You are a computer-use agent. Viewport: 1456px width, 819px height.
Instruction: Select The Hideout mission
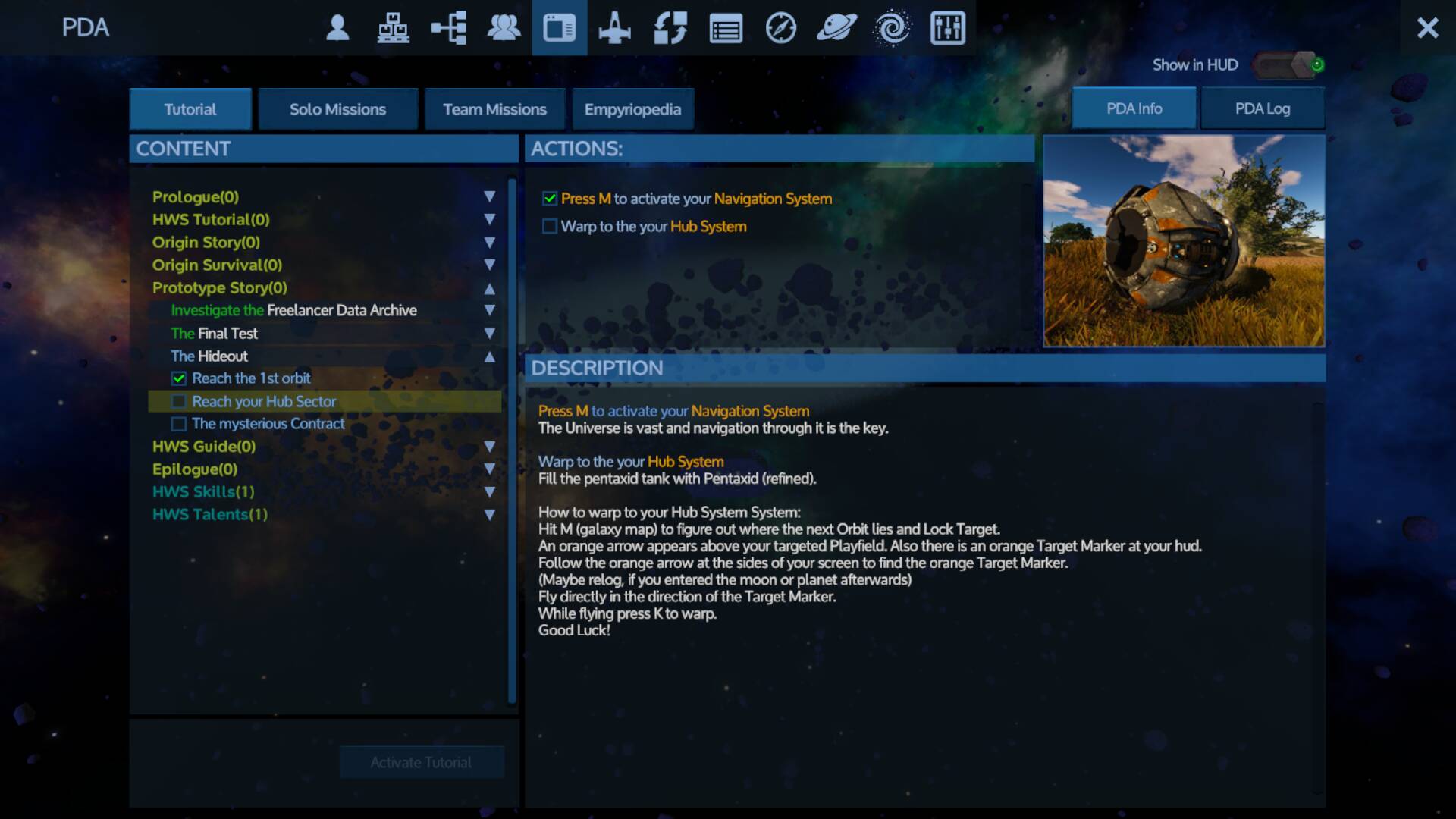(209, 356)
